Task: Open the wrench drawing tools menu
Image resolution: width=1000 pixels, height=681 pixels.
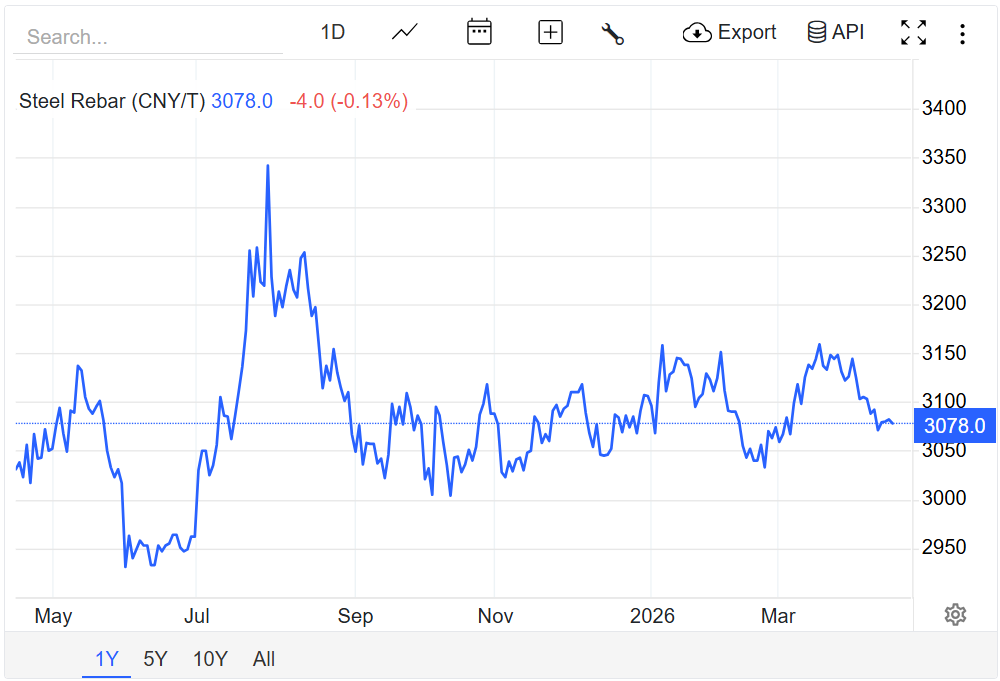Action: point(612,33)
